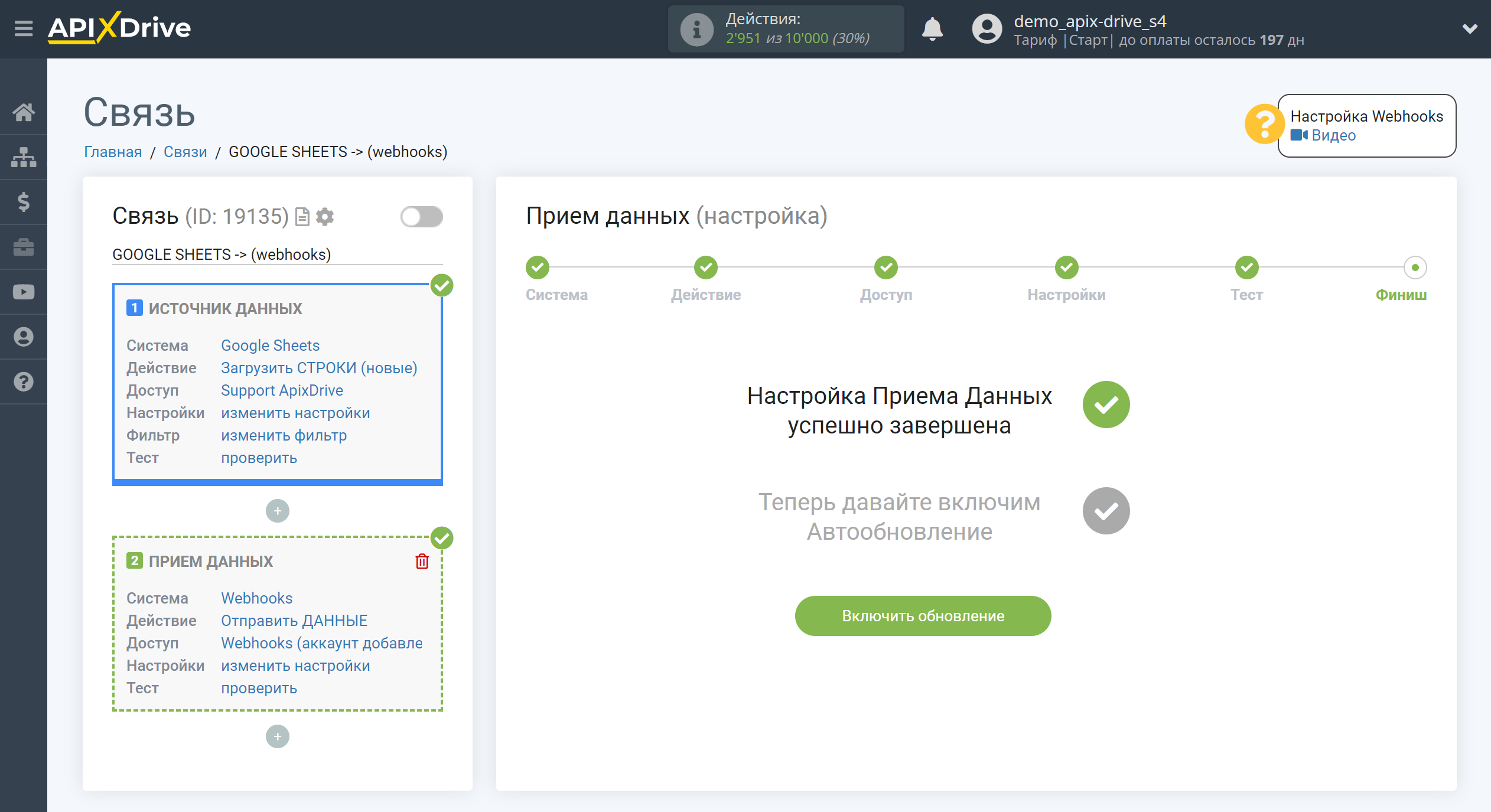Click изменить настройки in data receiver
The height and width of the screenshot is (812, 1491).
tap(295, 666)
